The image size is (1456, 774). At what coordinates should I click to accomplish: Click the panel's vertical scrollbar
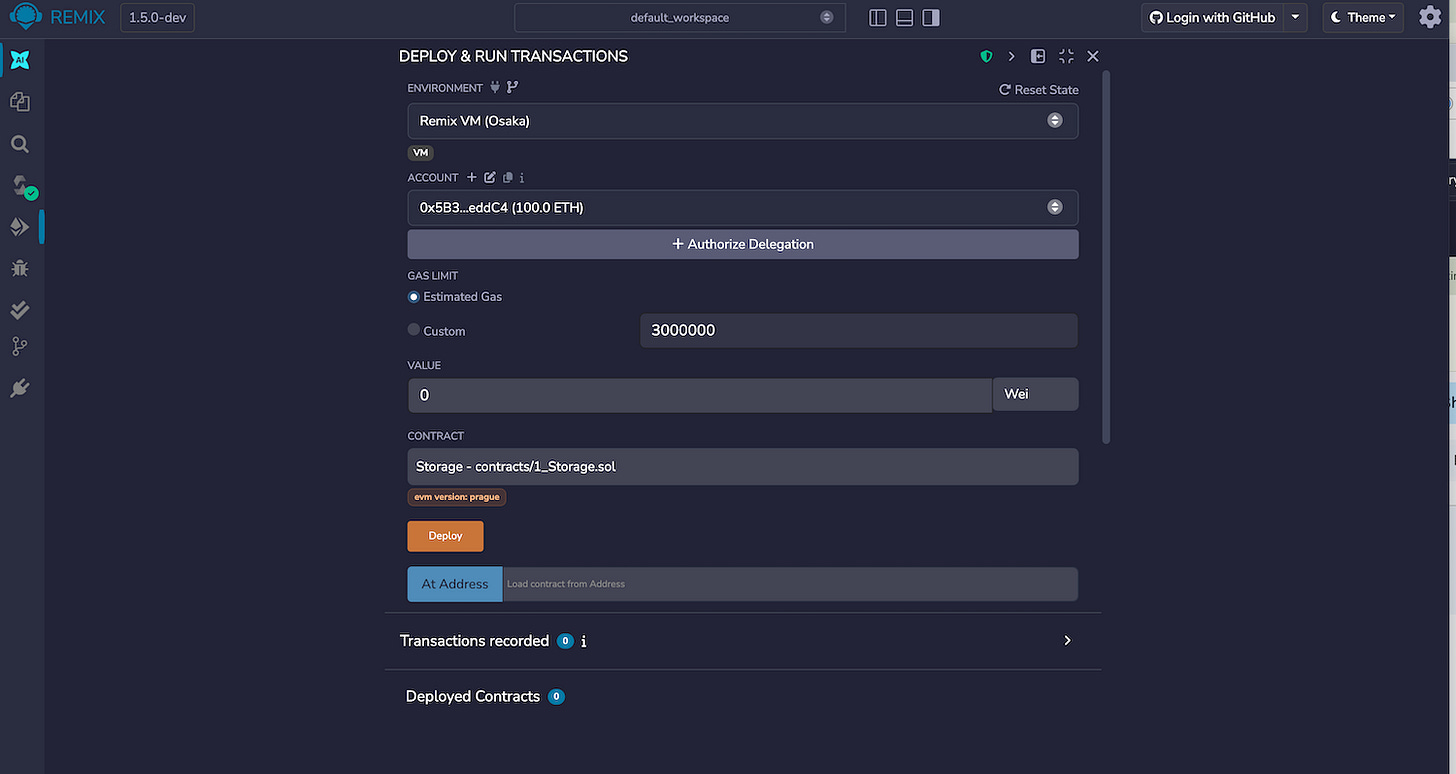(1105, 255)
